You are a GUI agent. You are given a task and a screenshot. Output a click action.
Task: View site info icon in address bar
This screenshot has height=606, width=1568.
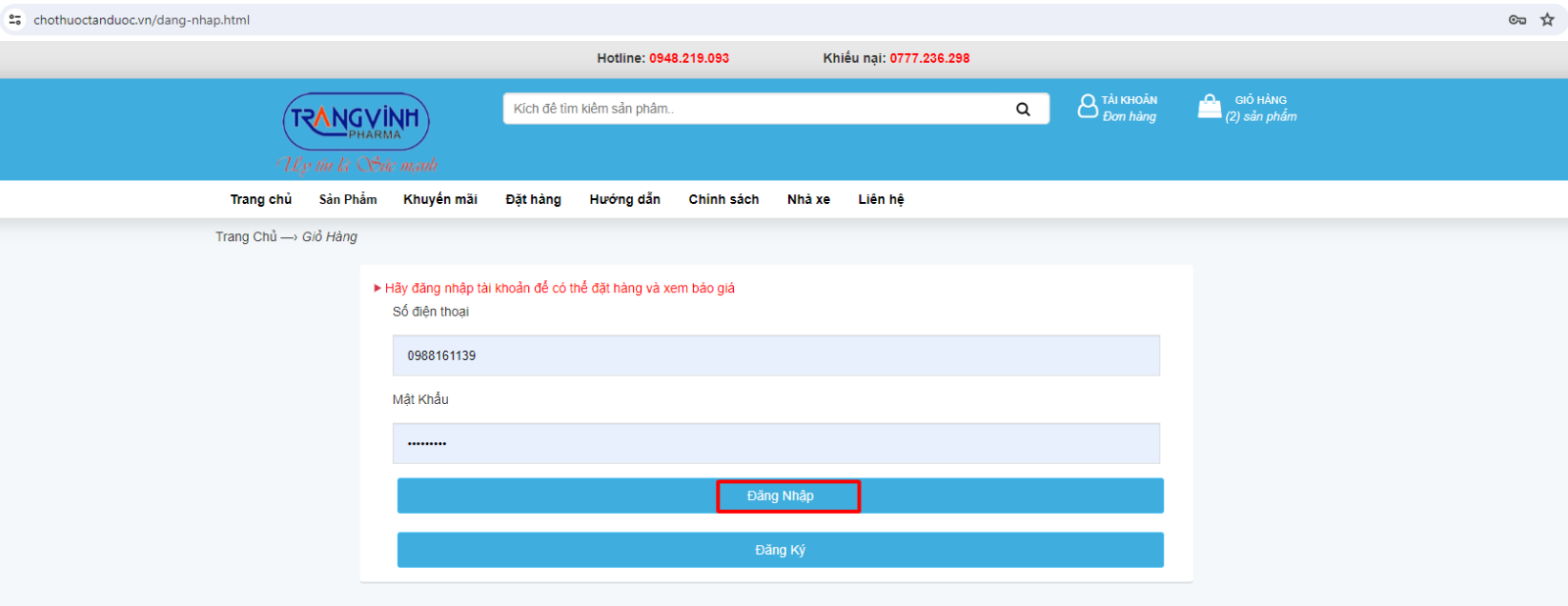pyautogui.click(x=15, y=20)
